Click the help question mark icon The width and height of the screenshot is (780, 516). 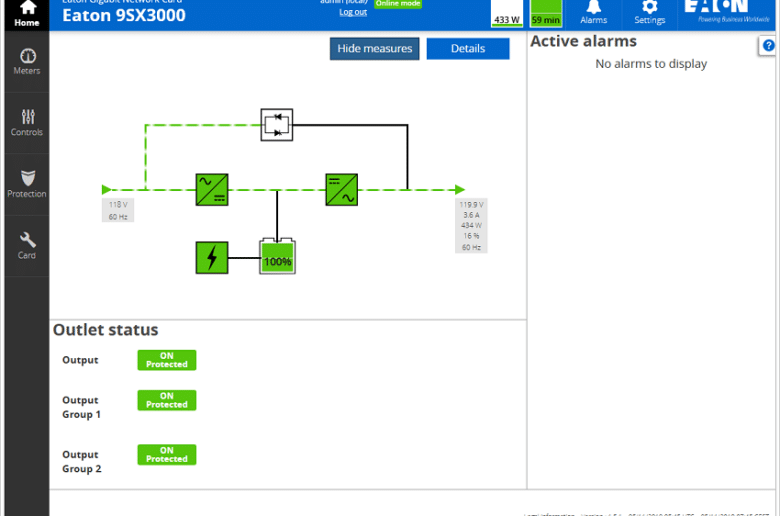[x=769, y=46]
